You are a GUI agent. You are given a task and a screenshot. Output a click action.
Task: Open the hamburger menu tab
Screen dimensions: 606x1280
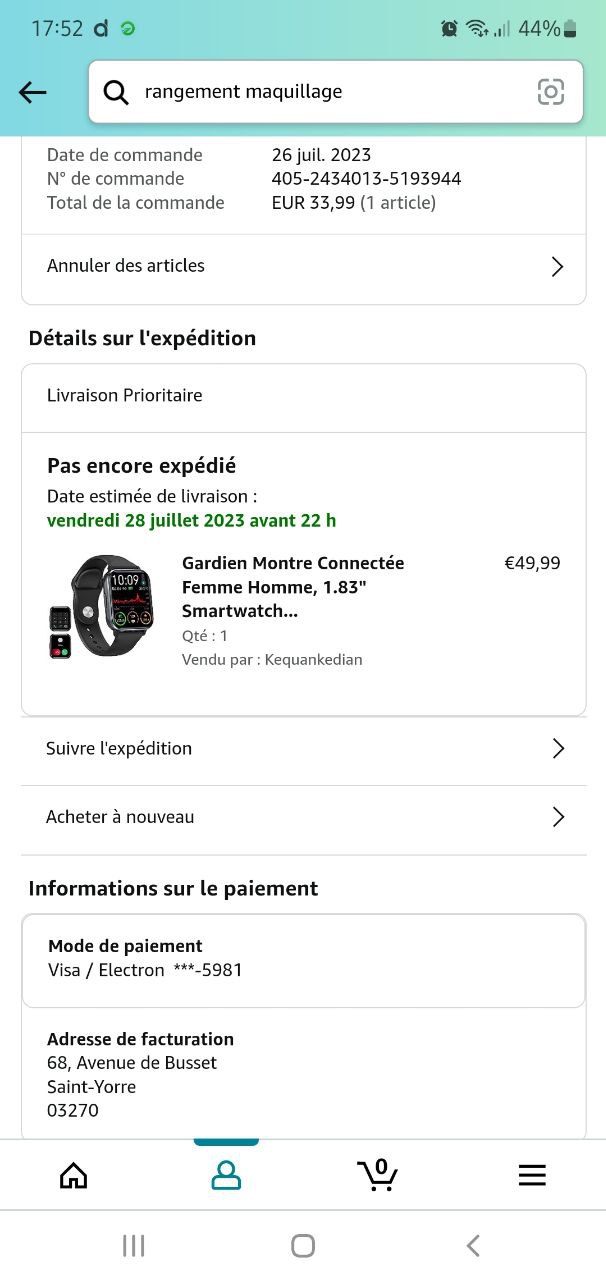pyautogui.click(x=532, y=1175)
